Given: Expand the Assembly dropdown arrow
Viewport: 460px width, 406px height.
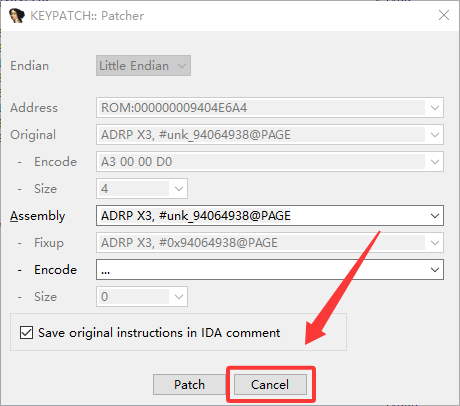Looking at the screenshot, I should pos(435,216).
